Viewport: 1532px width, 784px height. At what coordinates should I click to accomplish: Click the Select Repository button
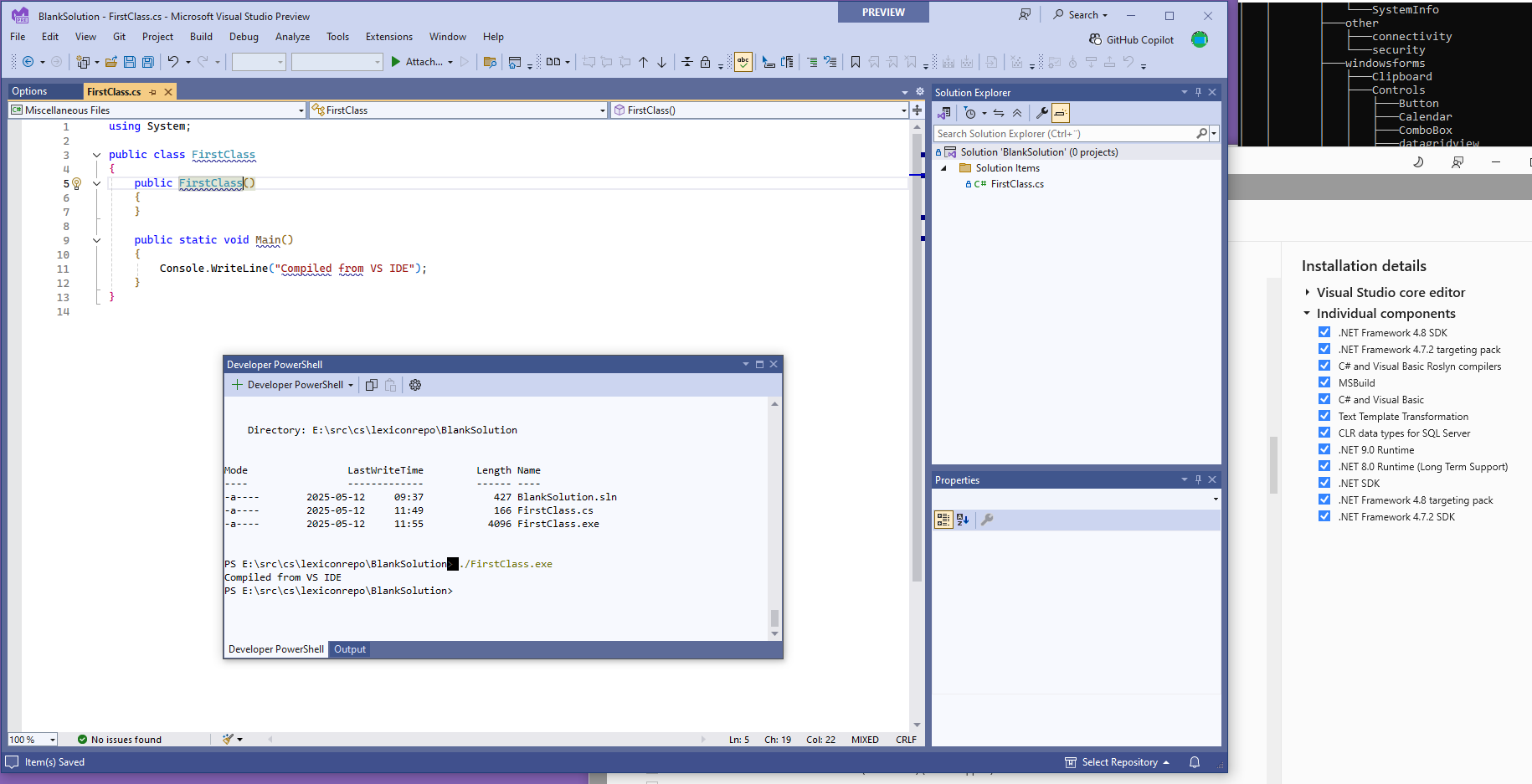click(1118, 762)
